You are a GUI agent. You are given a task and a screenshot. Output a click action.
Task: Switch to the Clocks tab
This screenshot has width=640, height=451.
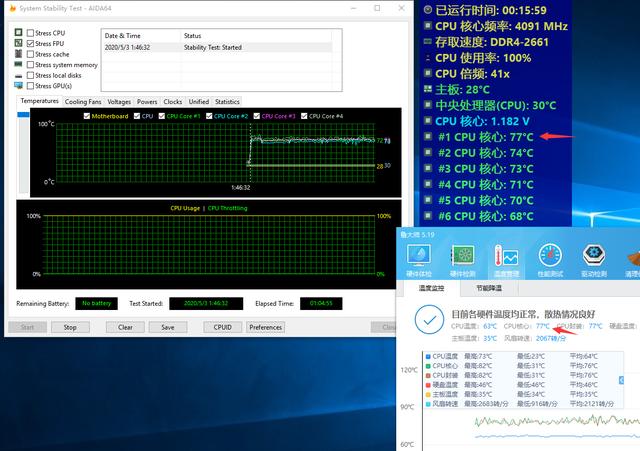[x=173, y=102]
